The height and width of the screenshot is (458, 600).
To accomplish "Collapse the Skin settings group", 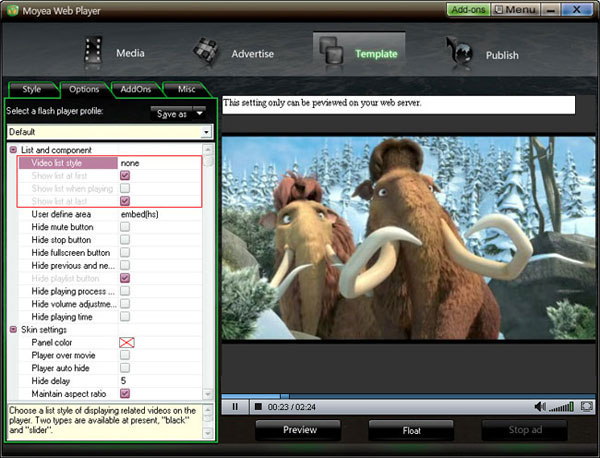I will tap(13, 329).
